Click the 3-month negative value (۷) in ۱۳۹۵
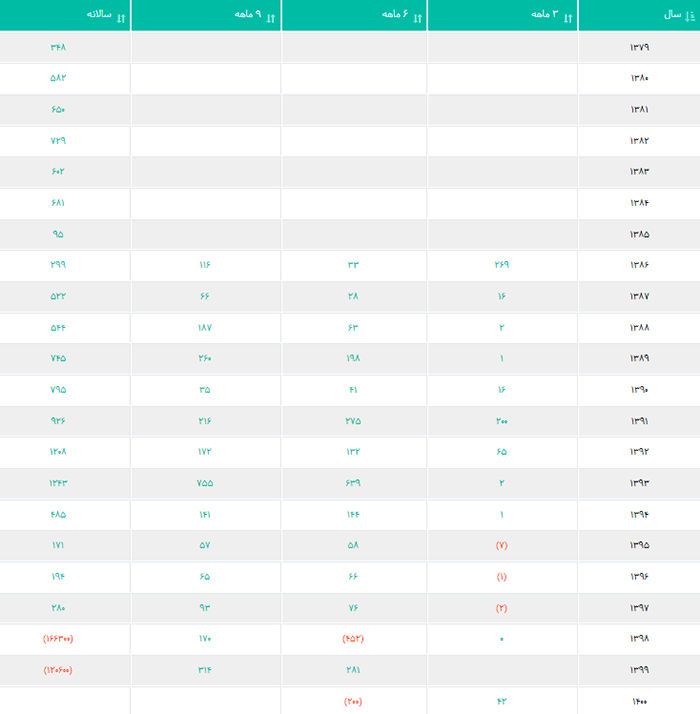700x714 pixels. tap(502, 546)
